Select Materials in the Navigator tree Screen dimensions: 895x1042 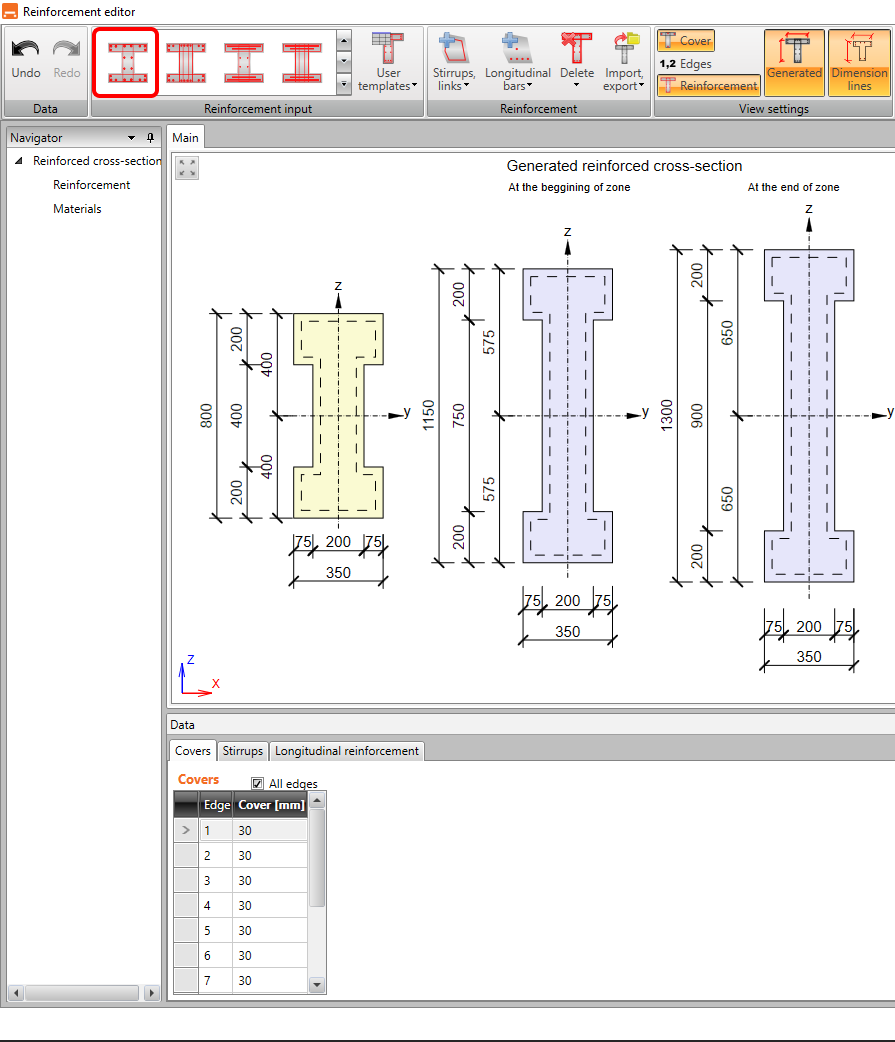point(77,209)
